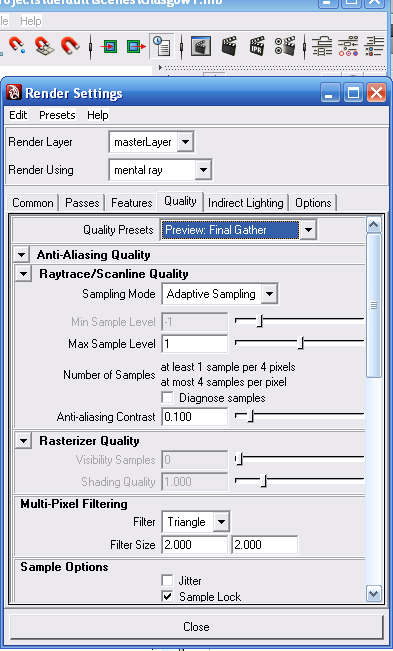
Task: Click the settings panel scroll up arrow
Action: [373, 225]
